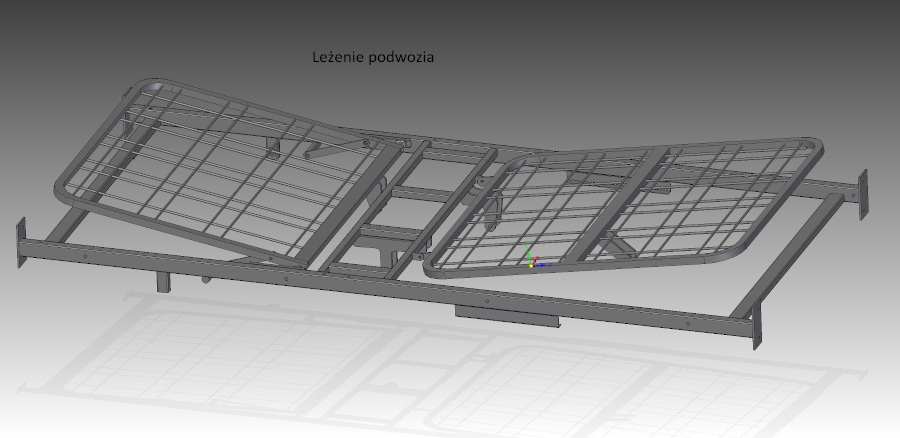This screenshot has height=438, width=900.
Task: Select the long front frame rail
Action: [x=386, y=288]
